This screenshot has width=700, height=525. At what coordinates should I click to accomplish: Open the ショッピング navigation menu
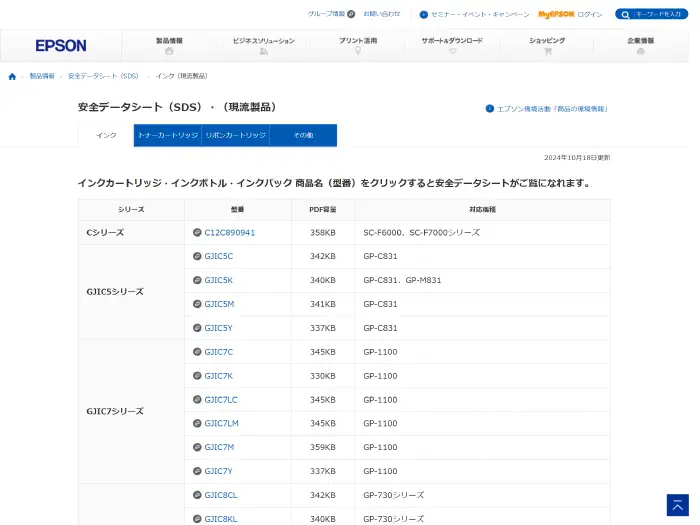point(547,46)
